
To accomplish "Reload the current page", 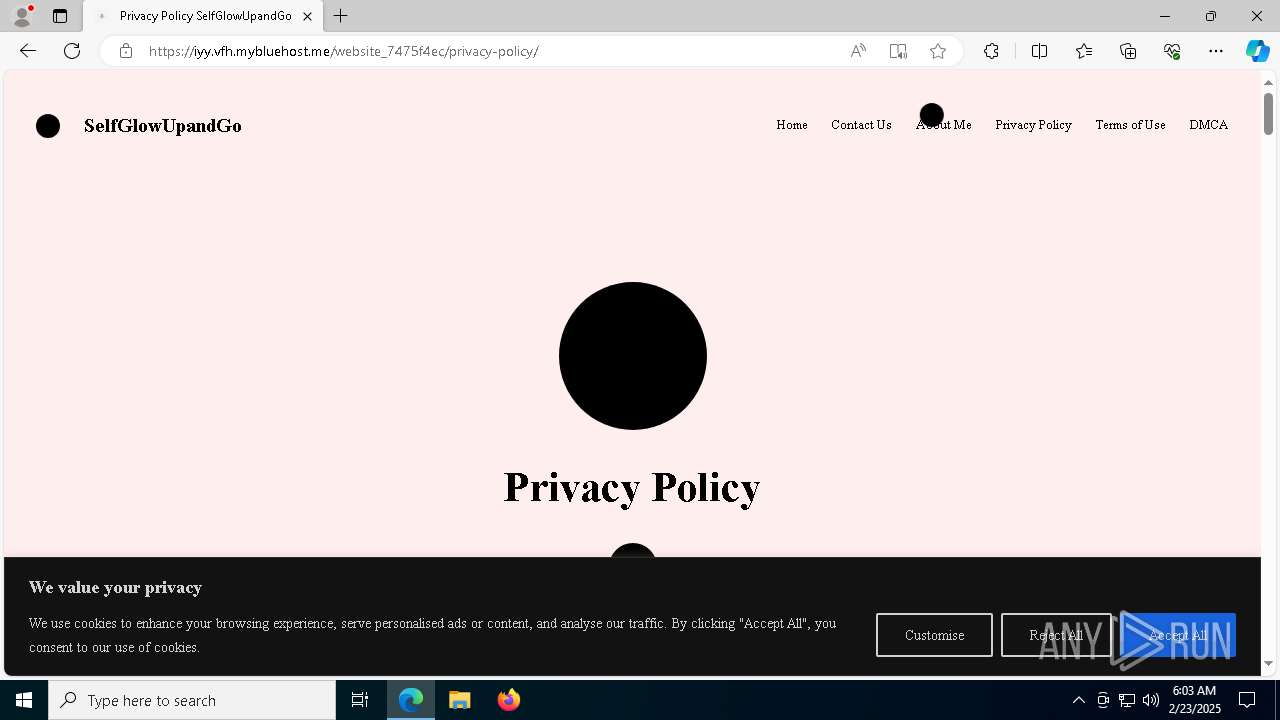I will pyautogui.click(x=72, y=51).
